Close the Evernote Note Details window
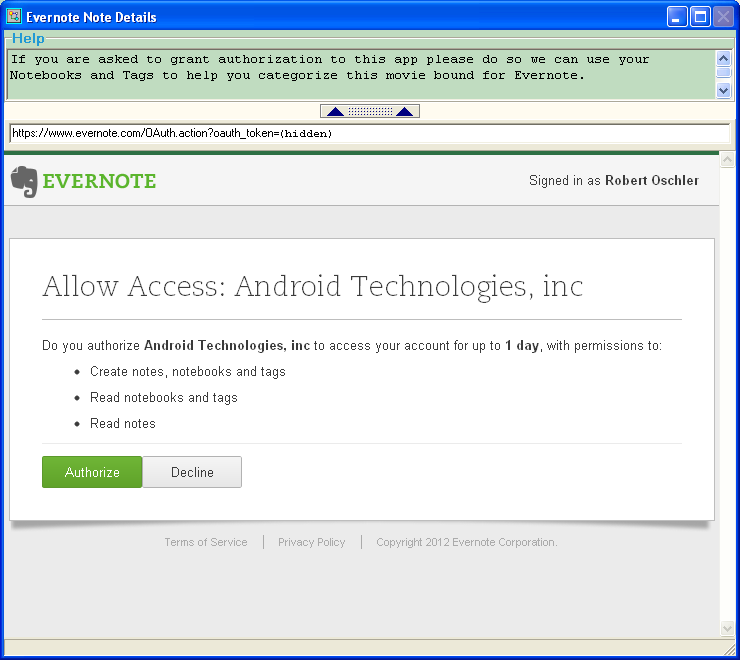This screenshot has width=740, height=660. coord(723,17)
